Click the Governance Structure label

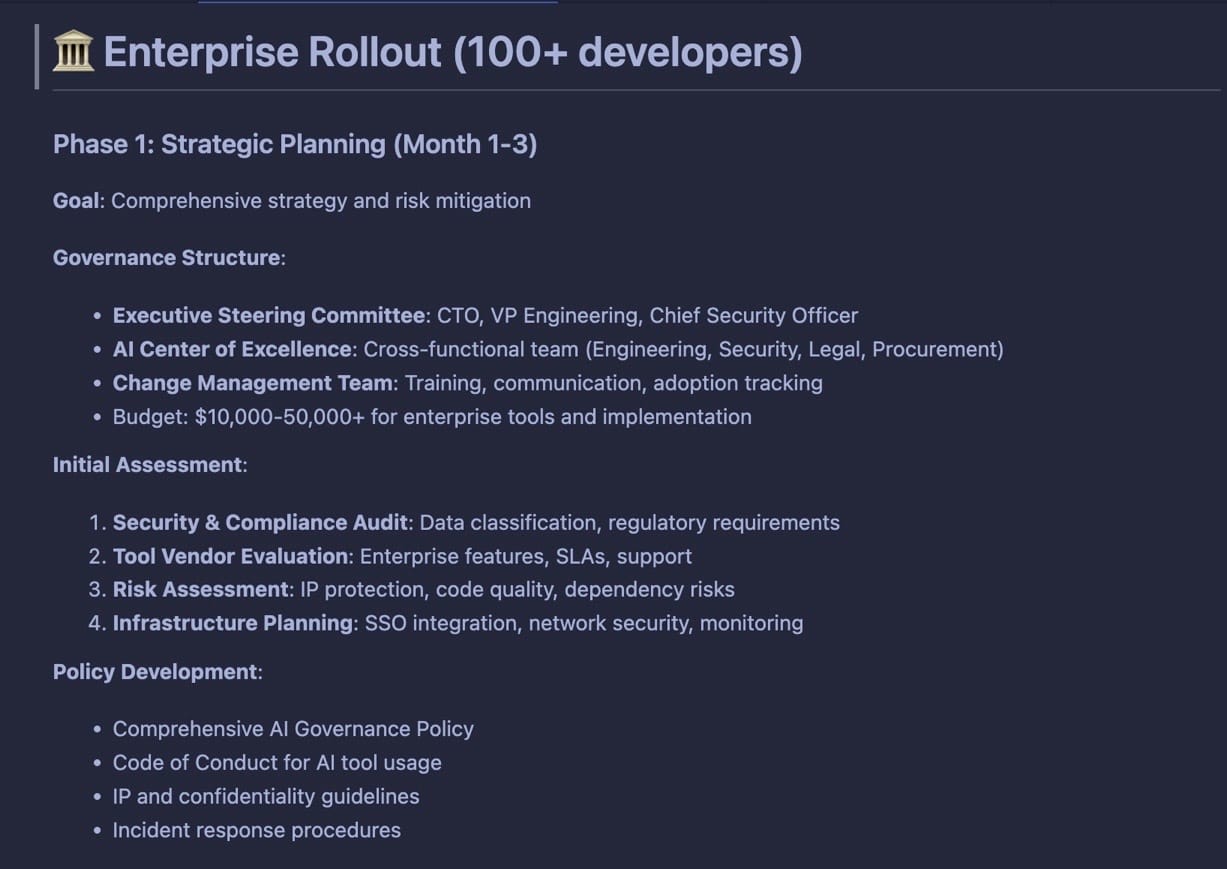[x=167, y=258]
